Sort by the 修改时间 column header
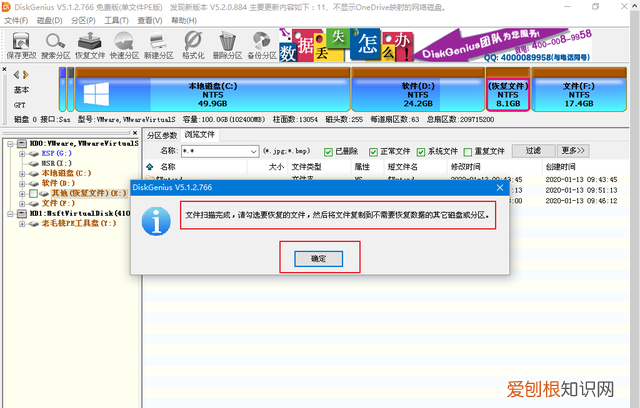The width and height of the screenshot is (640, 408). click(465, 166)
